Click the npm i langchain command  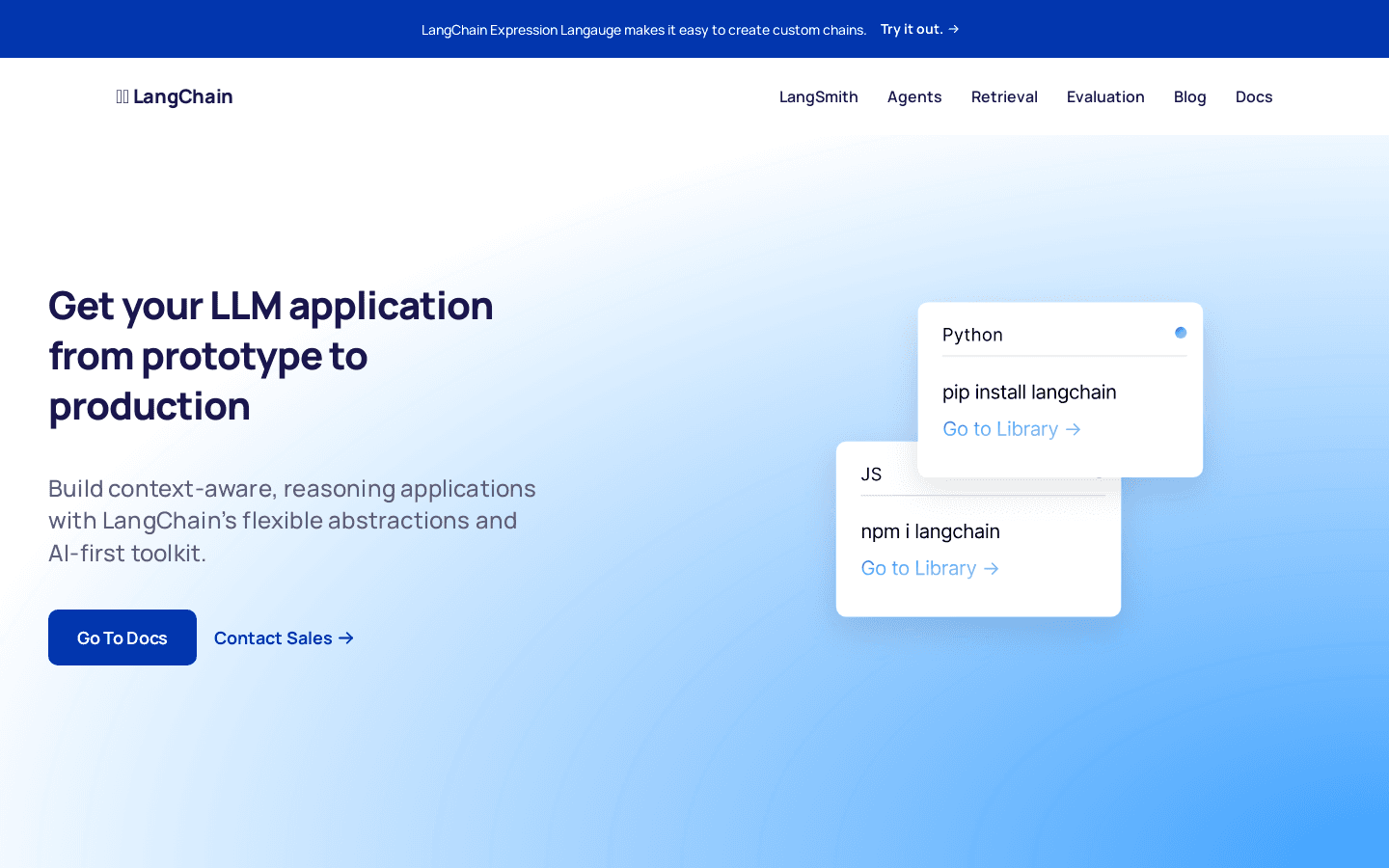tap(930, 531)
